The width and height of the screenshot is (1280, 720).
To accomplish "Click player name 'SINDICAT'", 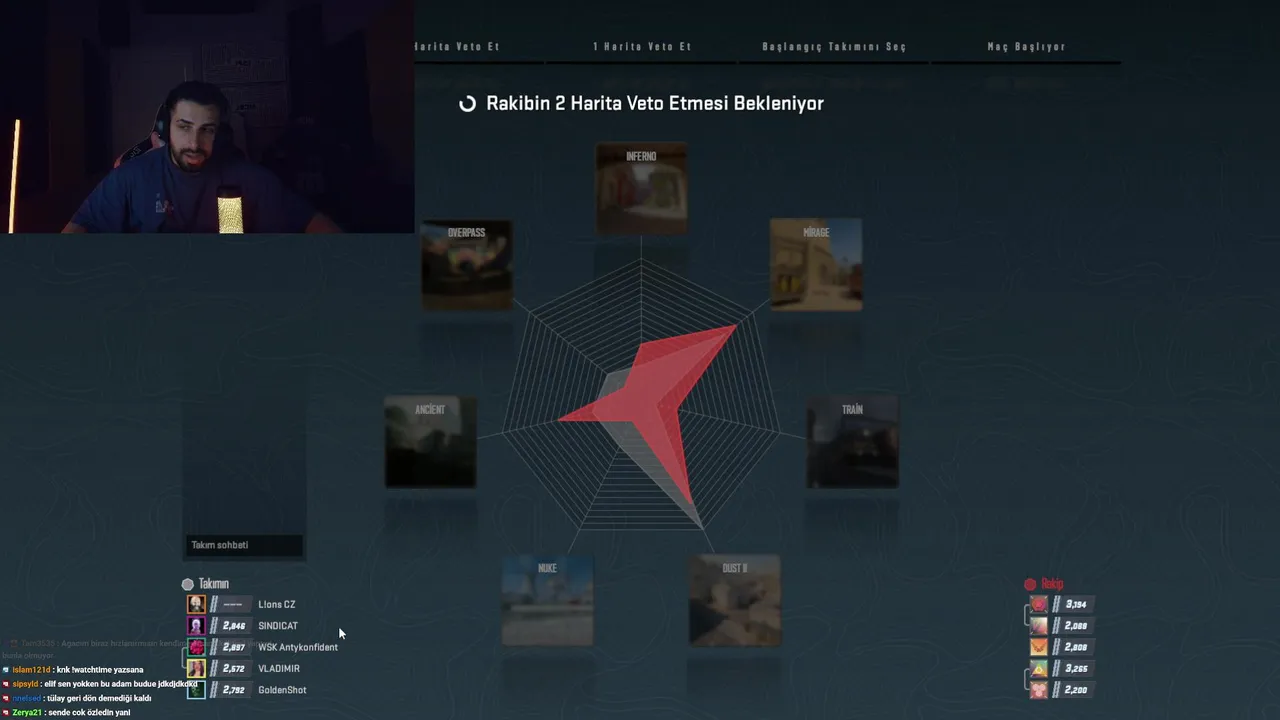I will coord(278,626).
